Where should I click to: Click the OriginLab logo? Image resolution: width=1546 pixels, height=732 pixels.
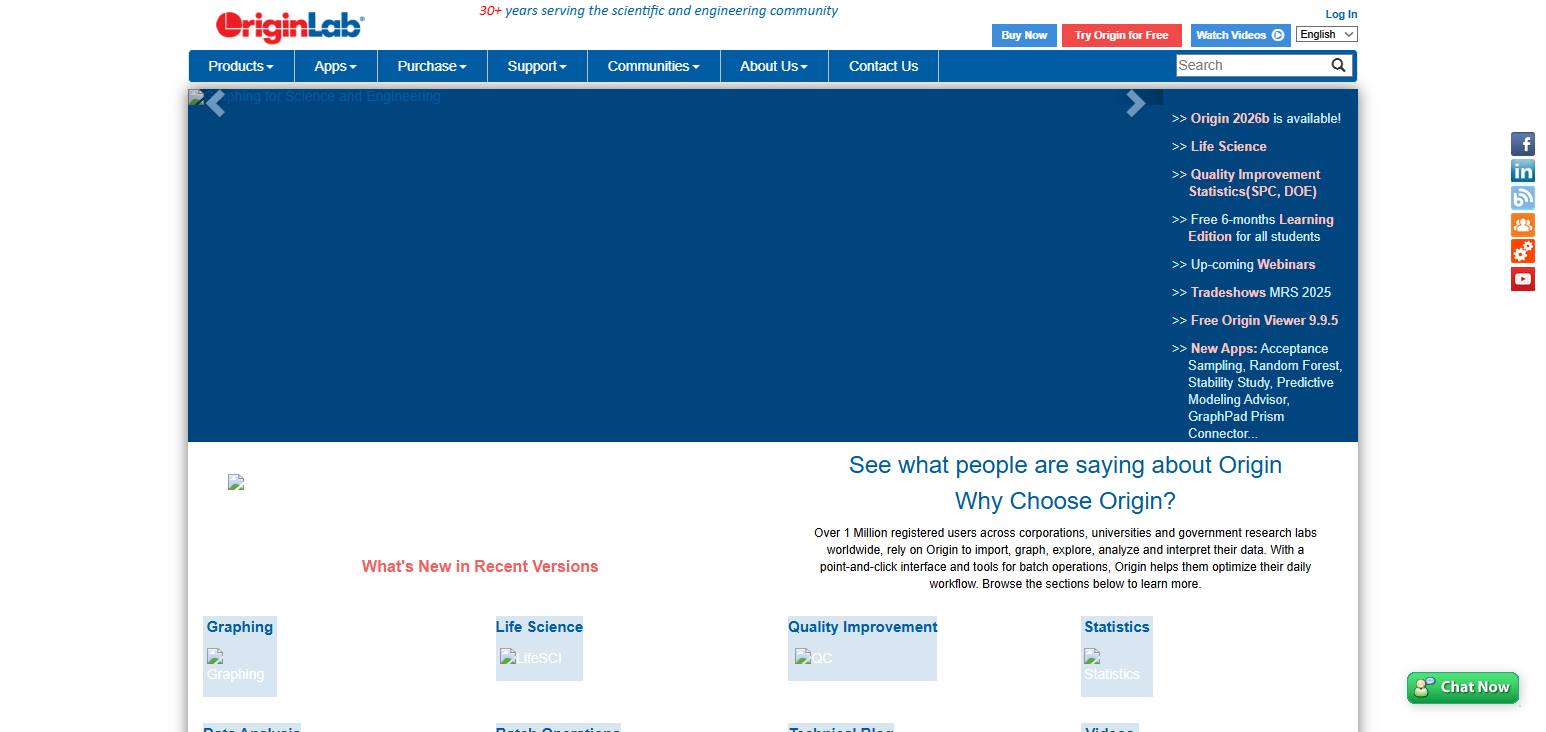[290, 26]
